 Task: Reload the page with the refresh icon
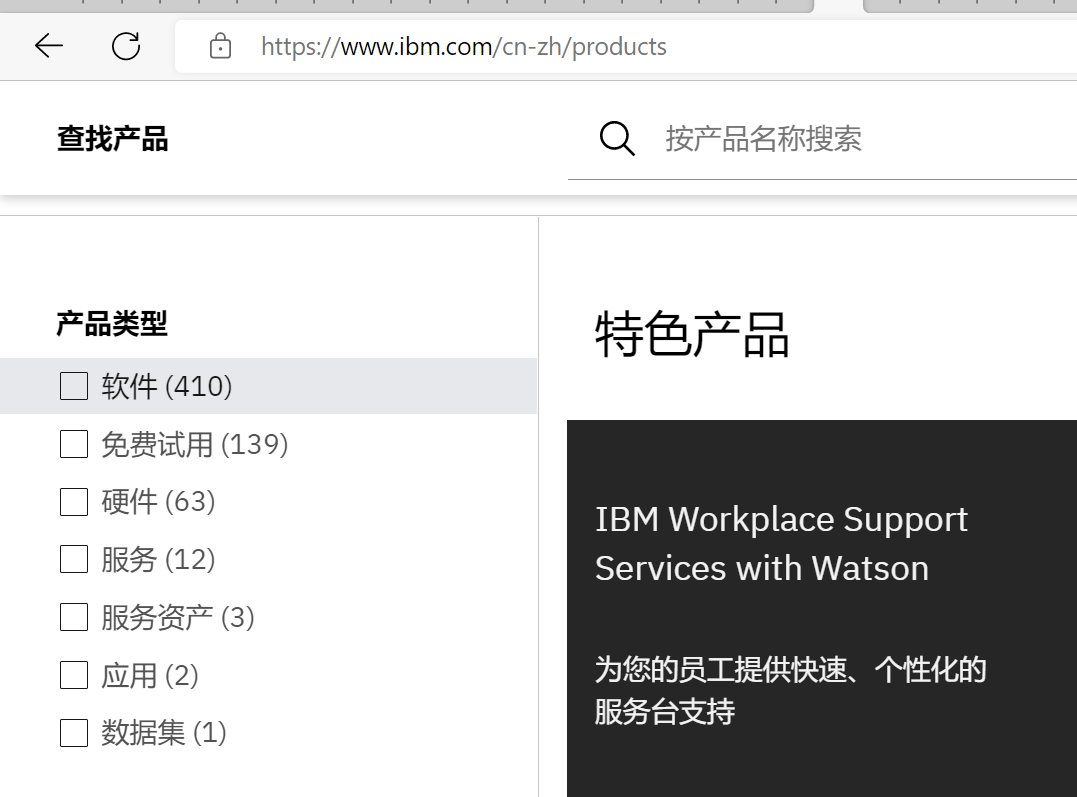click(x=126, y=46)
